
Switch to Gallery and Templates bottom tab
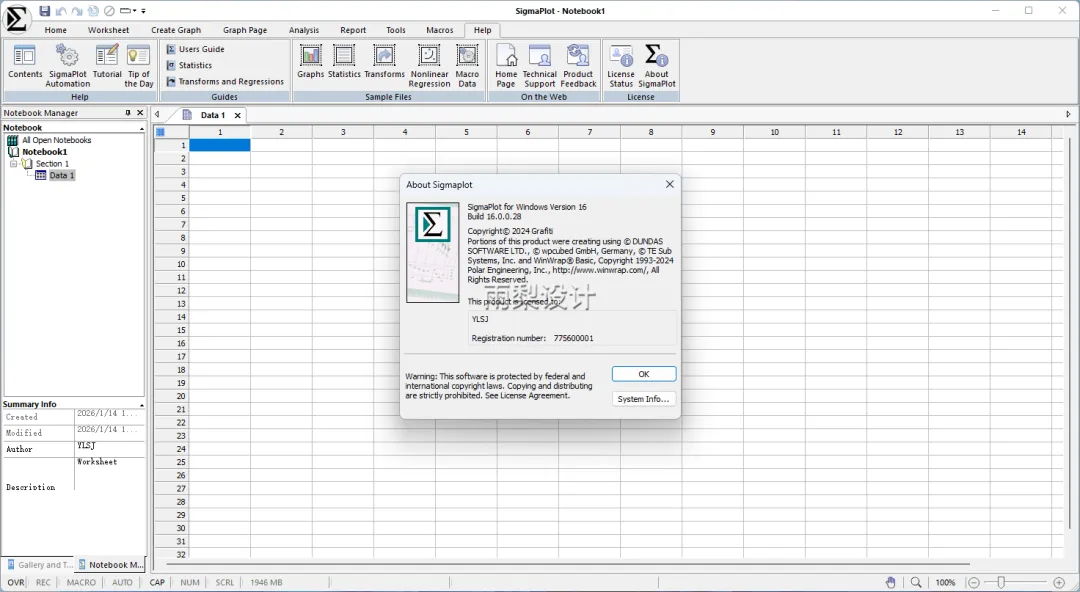click(x=39, y=564)
